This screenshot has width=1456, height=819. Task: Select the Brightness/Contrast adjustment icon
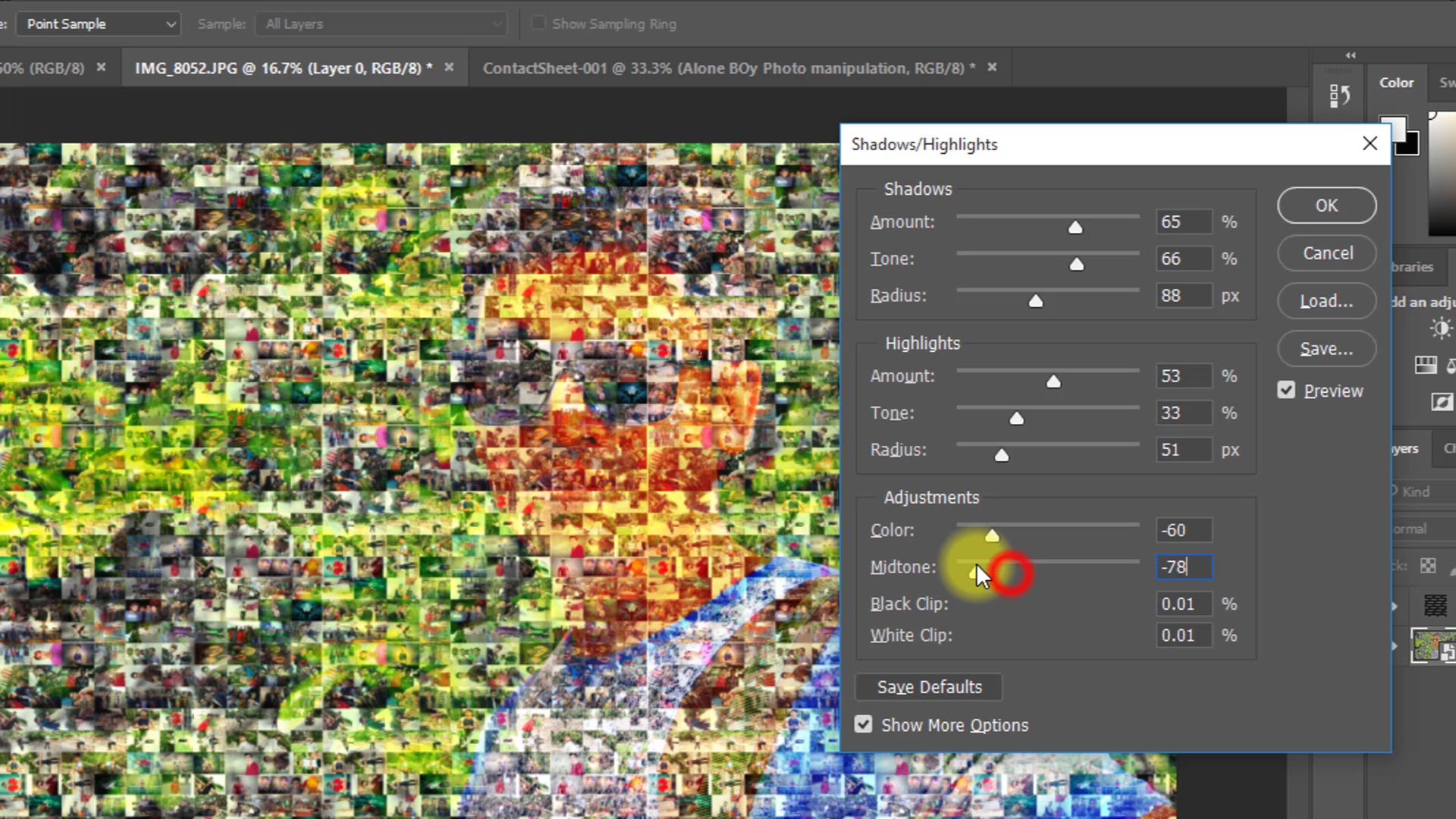1441,328
